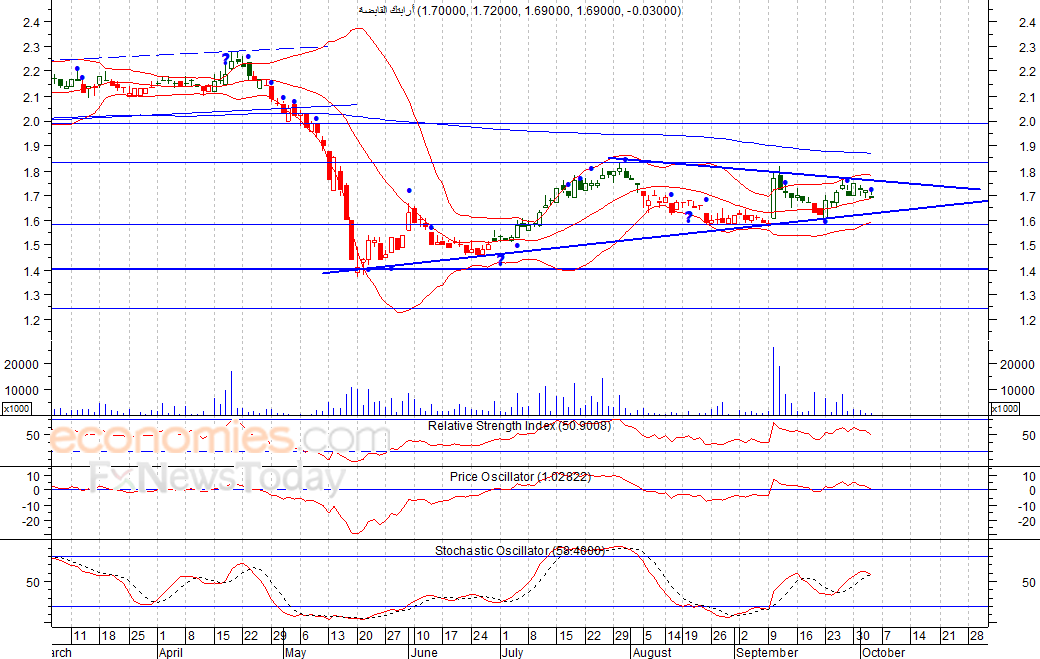Click the 1.3 price label on right axis
The image size is (1040, 659).
[1027, 296]
